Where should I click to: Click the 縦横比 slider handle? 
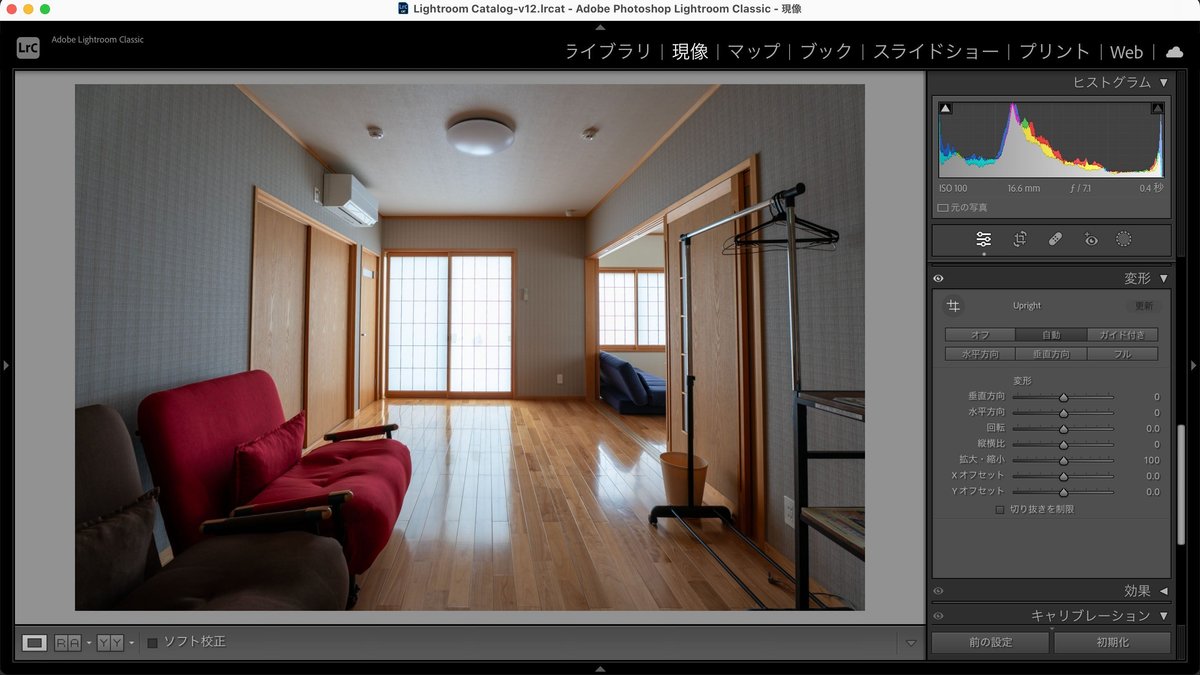1063,445
